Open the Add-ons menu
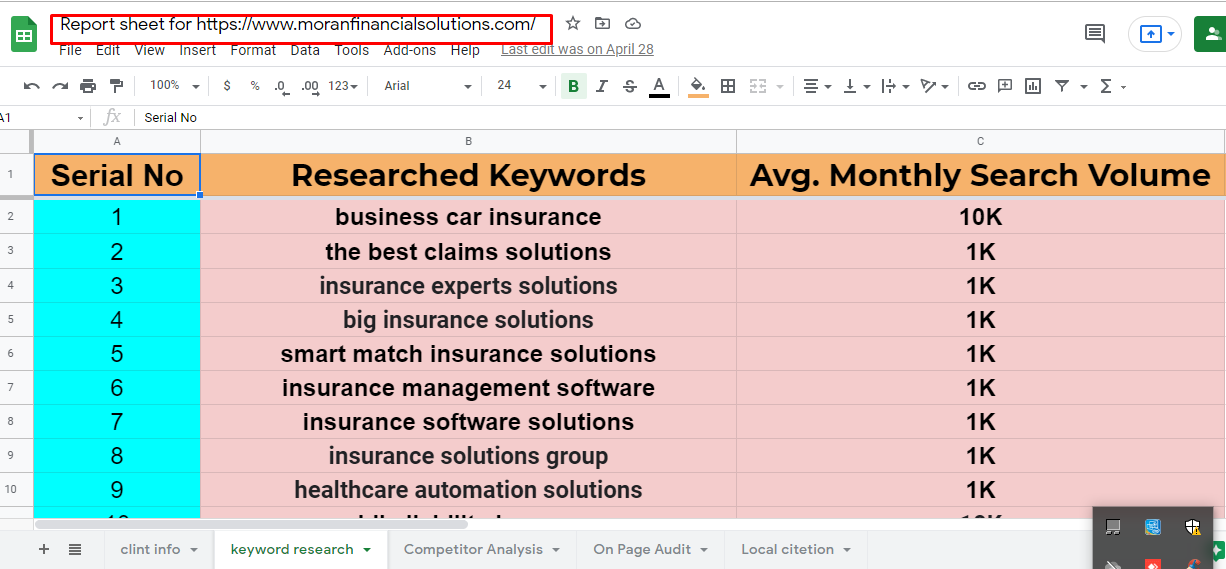 click(410, 50)
